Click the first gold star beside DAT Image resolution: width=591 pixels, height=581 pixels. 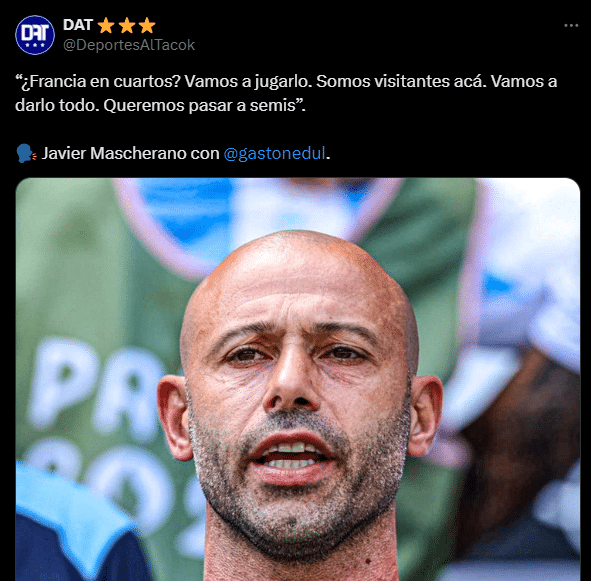point(106,26)
